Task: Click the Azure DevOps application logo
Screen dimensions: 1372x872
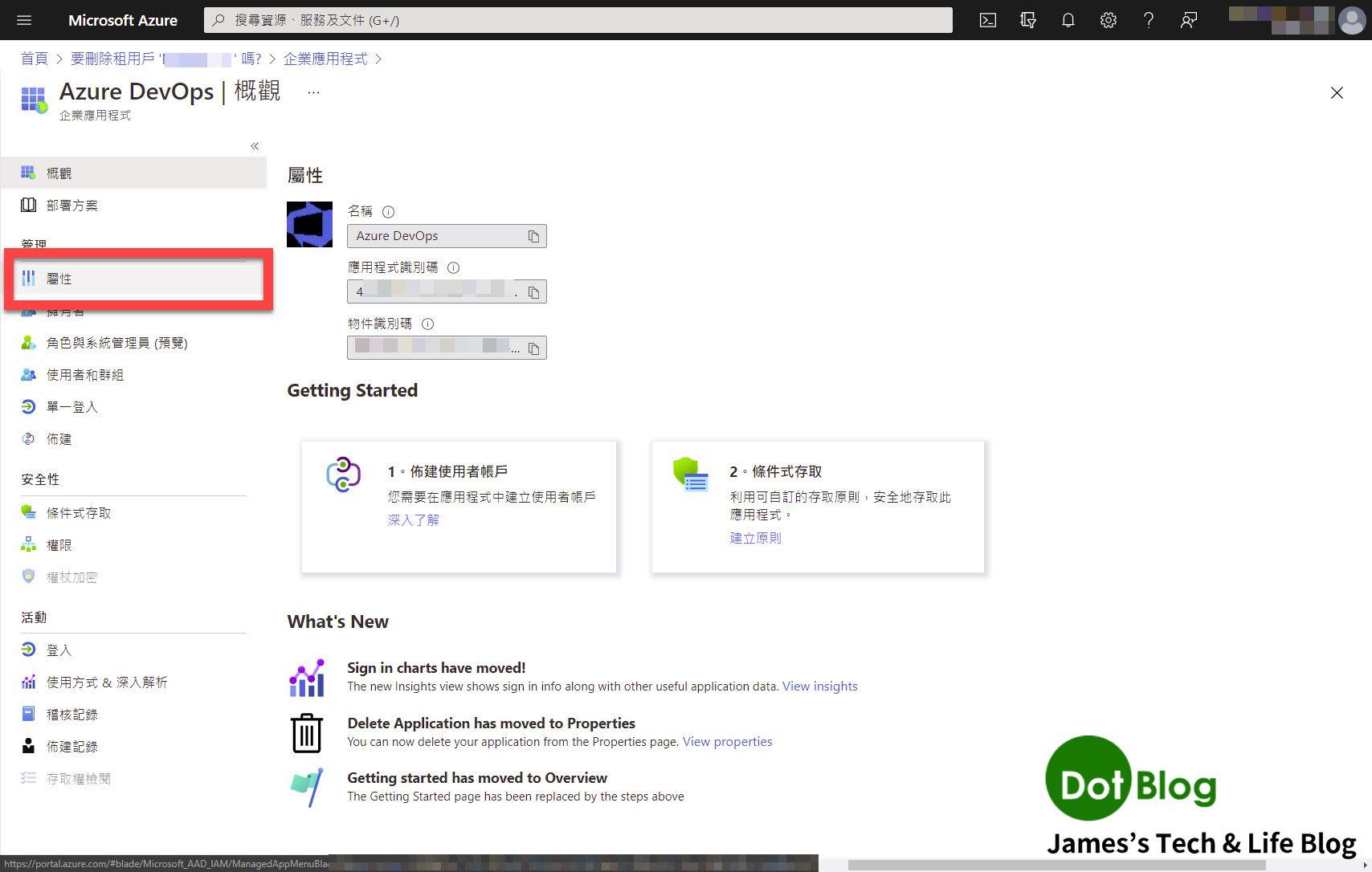Action: pyautogui.click(x=309, y=224)
